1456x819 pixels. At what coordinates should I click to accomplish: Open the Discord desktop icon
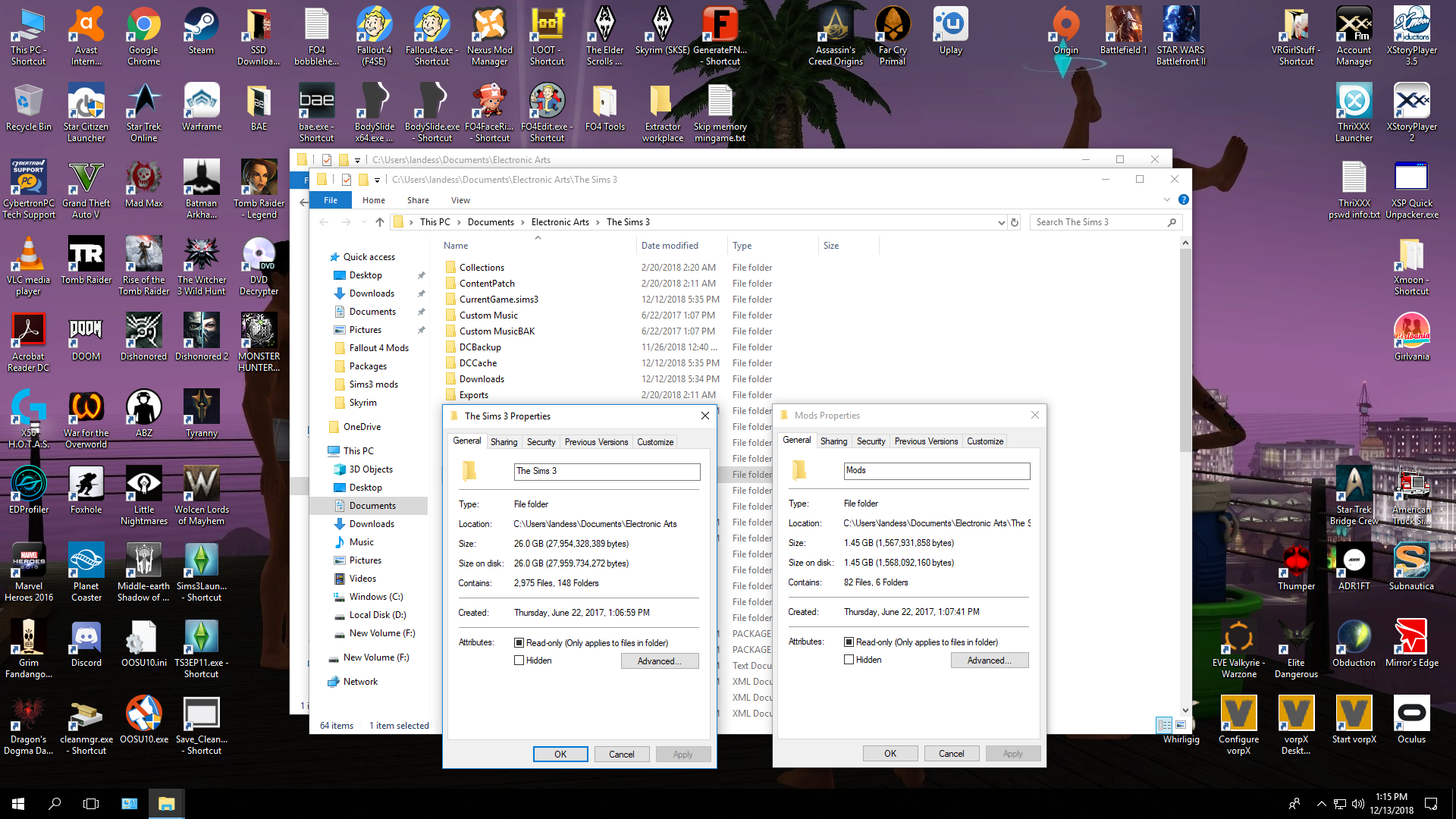pyautogui.click(x=86, y=645)
